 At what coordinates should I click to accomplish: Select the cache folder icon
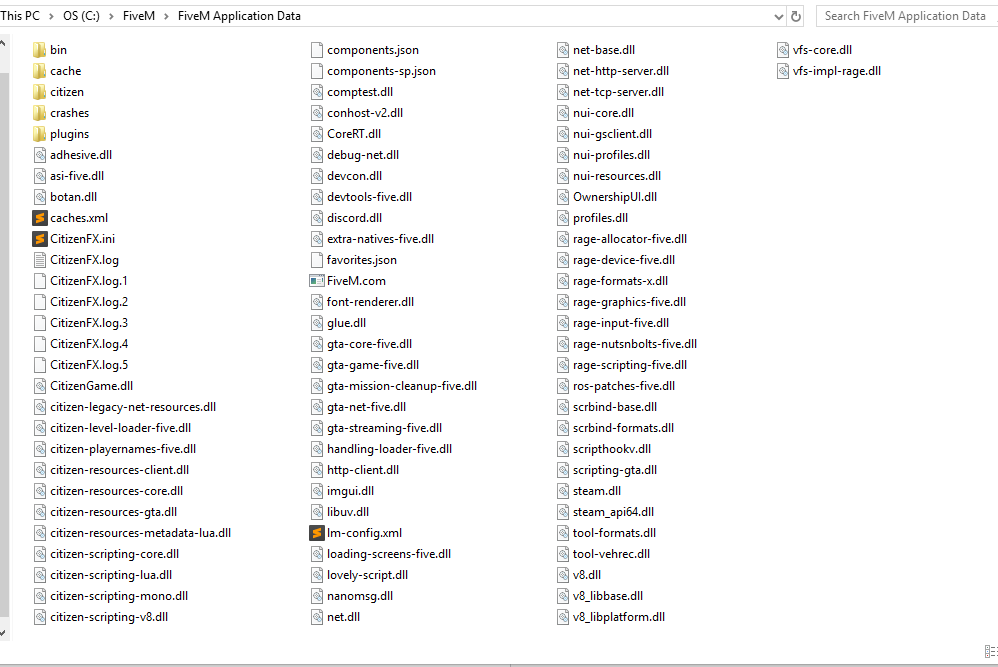pos(39,71)
